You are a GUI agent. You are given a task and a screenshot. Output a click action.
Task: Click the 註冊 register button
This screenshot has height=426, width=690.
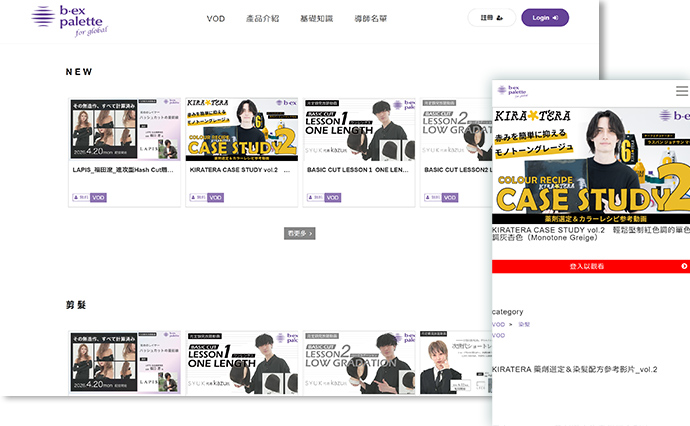click(492, 18)
